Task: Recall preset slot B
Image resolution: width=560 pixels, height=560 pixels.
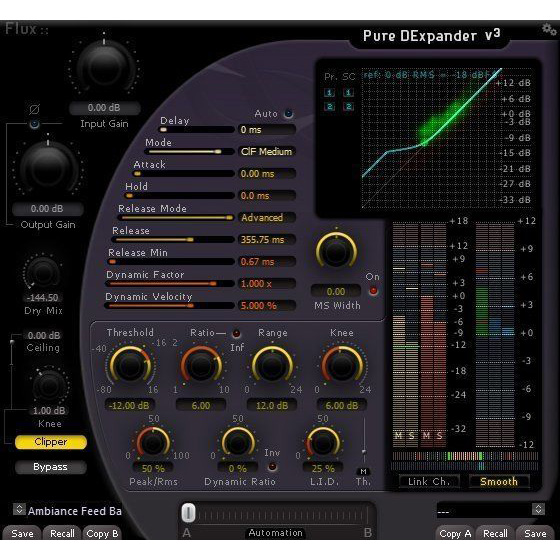Action: pos(495,534)
